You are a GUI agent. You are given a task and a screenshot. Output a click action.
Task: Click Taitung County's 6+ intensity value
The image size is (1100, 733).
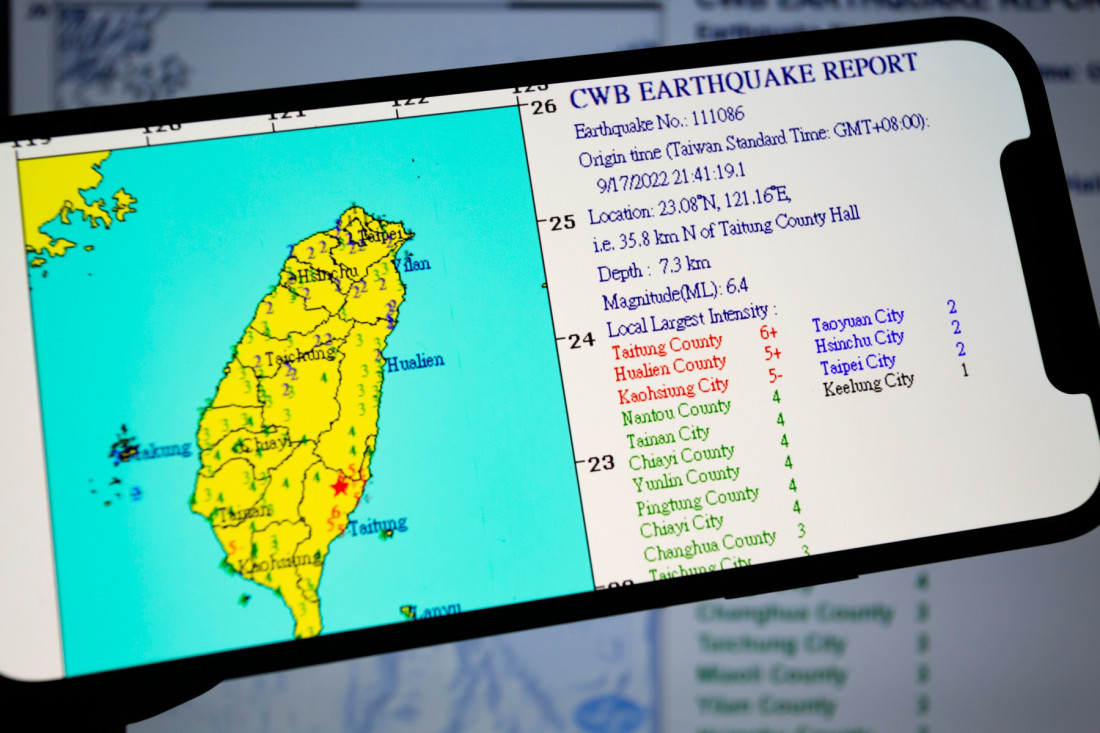coord(769,332)
